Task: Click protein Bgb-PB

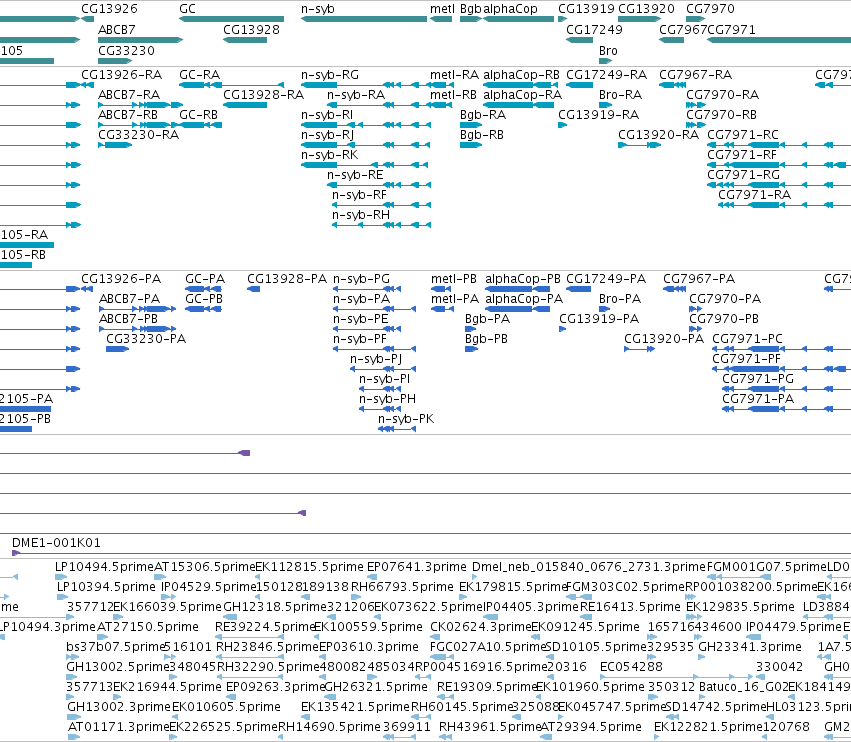Action: point(486,339)
